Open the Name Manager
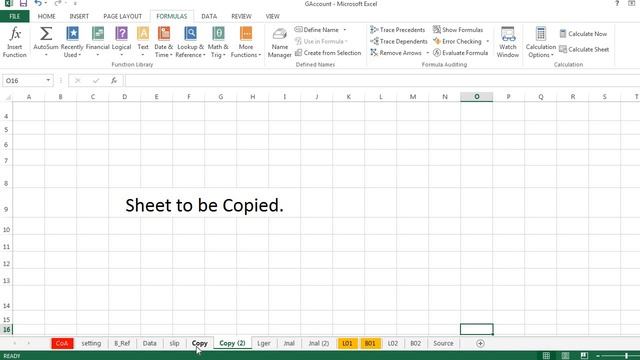Screen dimensions: 640x360 (280, 43)
